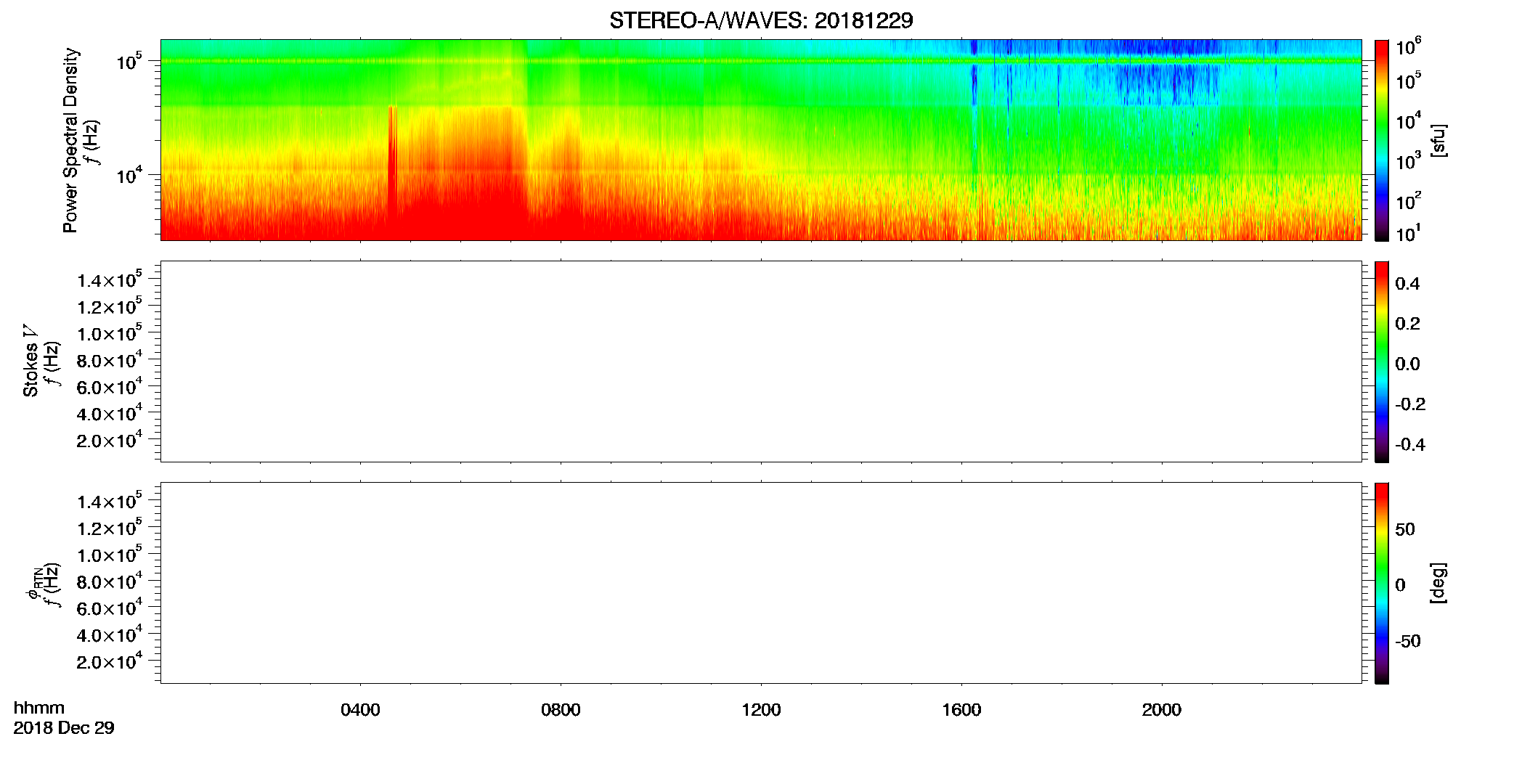Click the Stokes V colorbar
Image resolution: width=1522 pixels, height=784 pixels.
point(1382,362)
